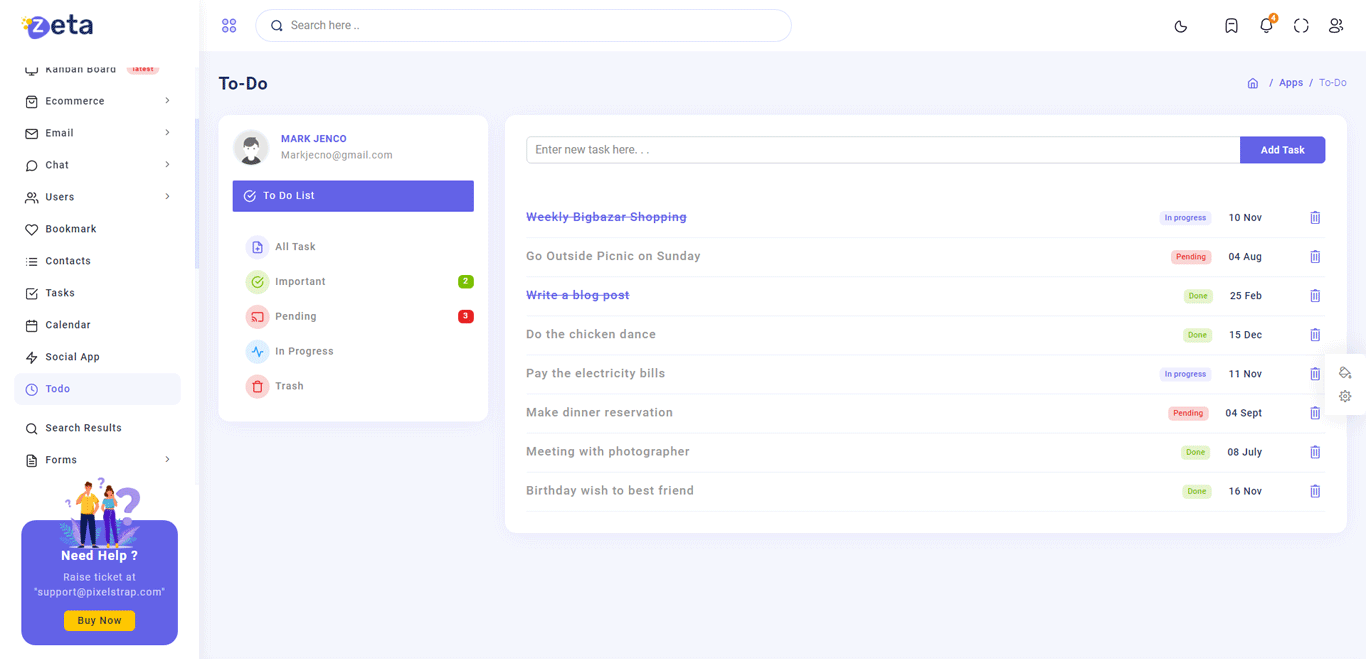This screenshot has width=1366, height=659.
Task: Open the notifications bell
Action: coord(1266,26)
